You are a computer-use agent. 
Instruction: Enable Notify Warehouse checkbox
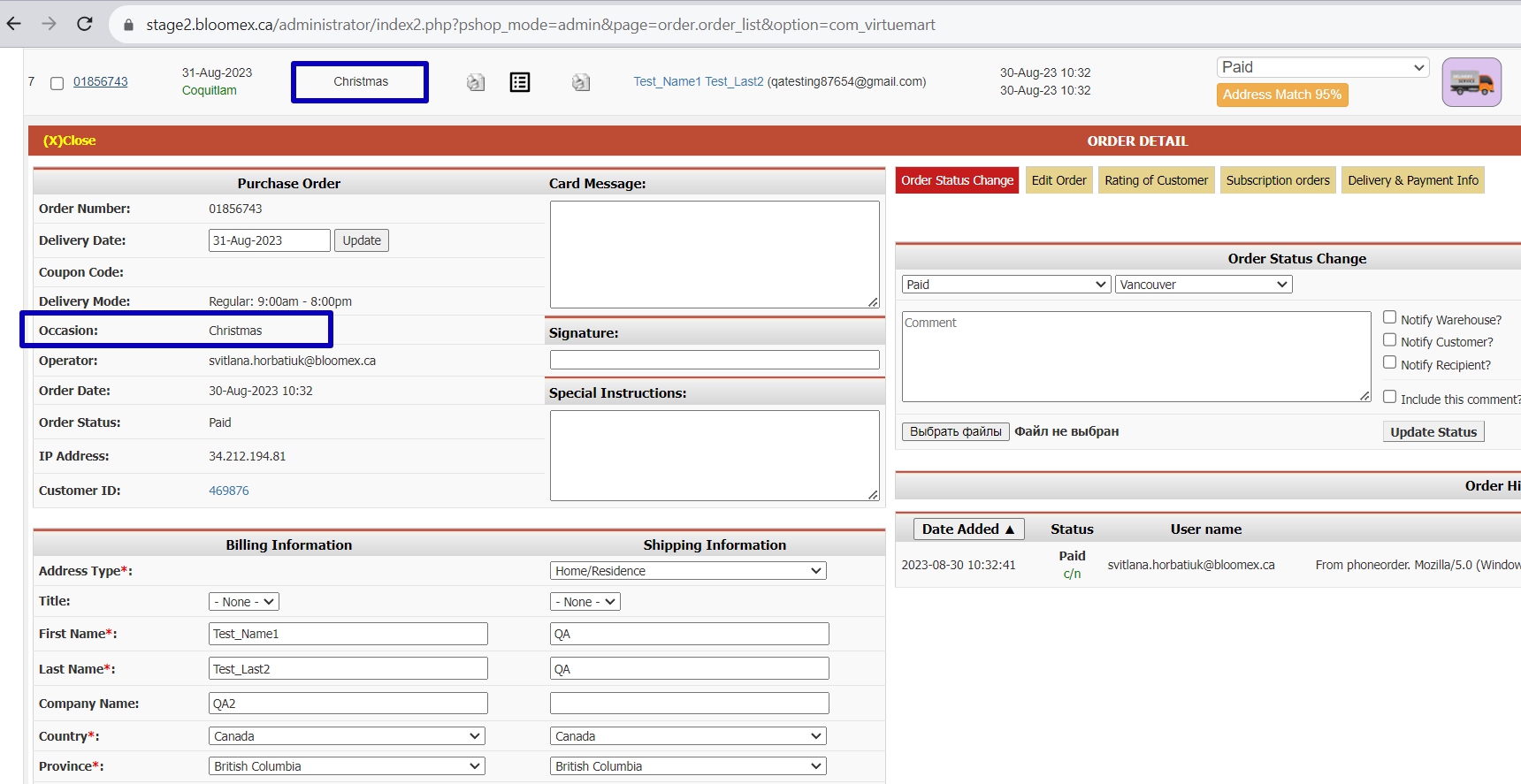click(x=1389, y=317)
